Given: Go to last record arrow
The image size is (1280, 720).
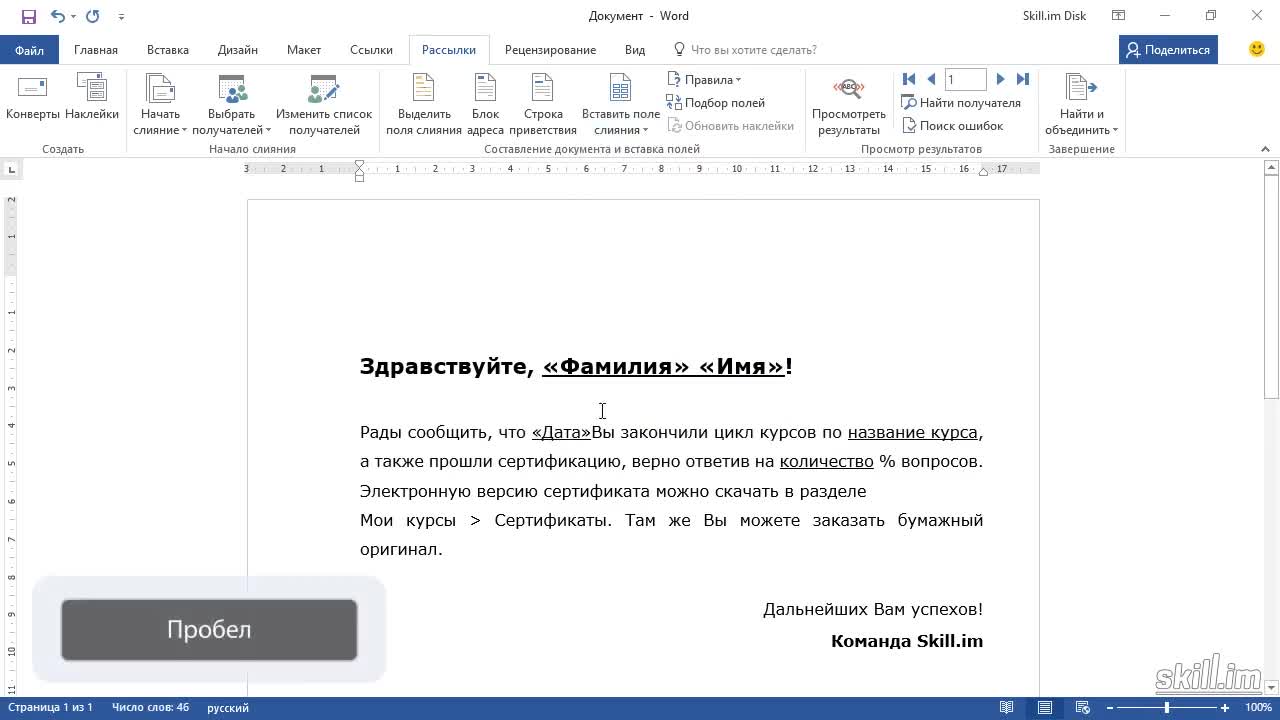Looking at the screenshot, I should [x=1022, y=79].
